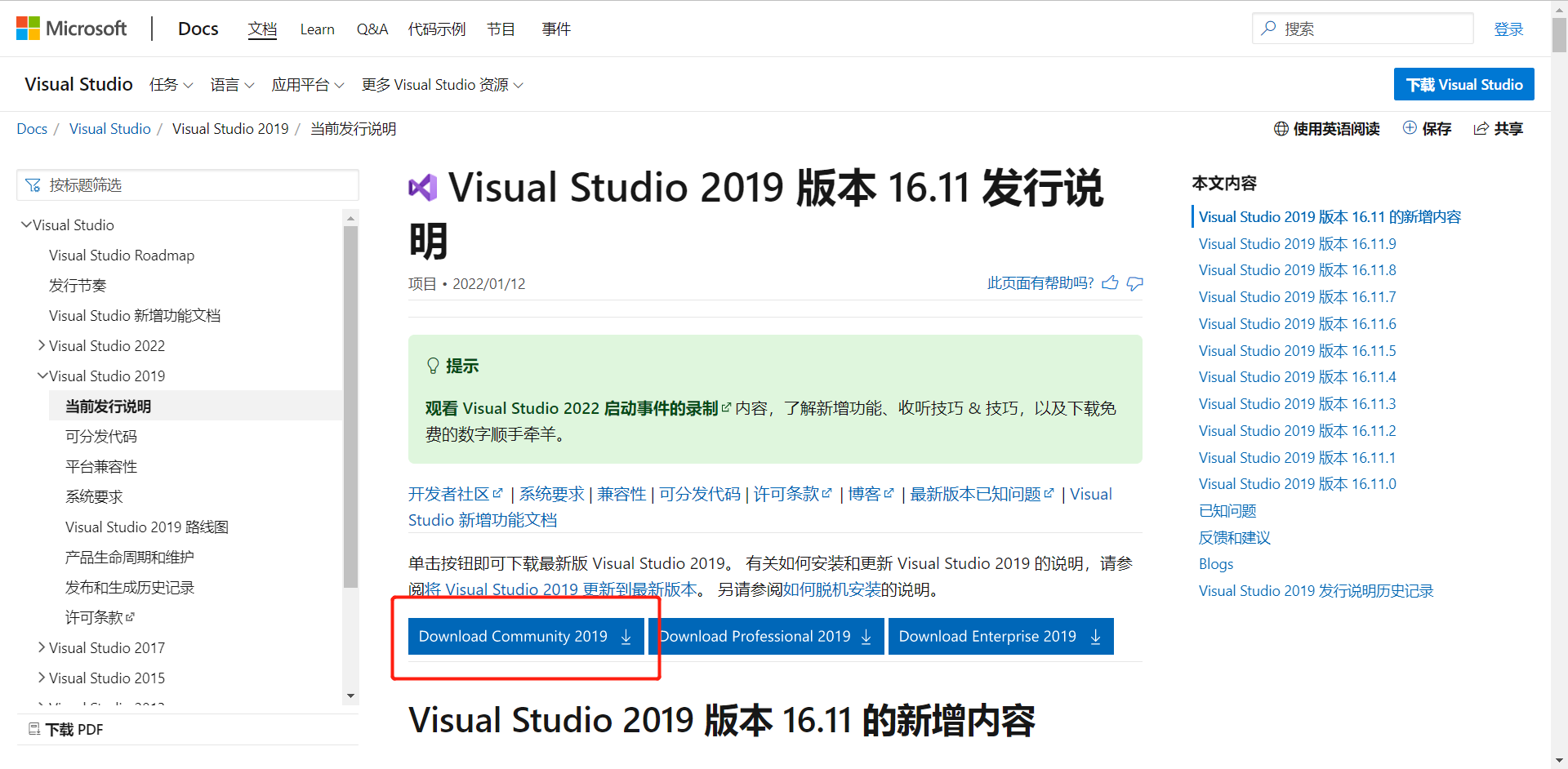The image size is (1568, 769).
Task: Click the PDF download document icon
Action: [x=34, y=729]
